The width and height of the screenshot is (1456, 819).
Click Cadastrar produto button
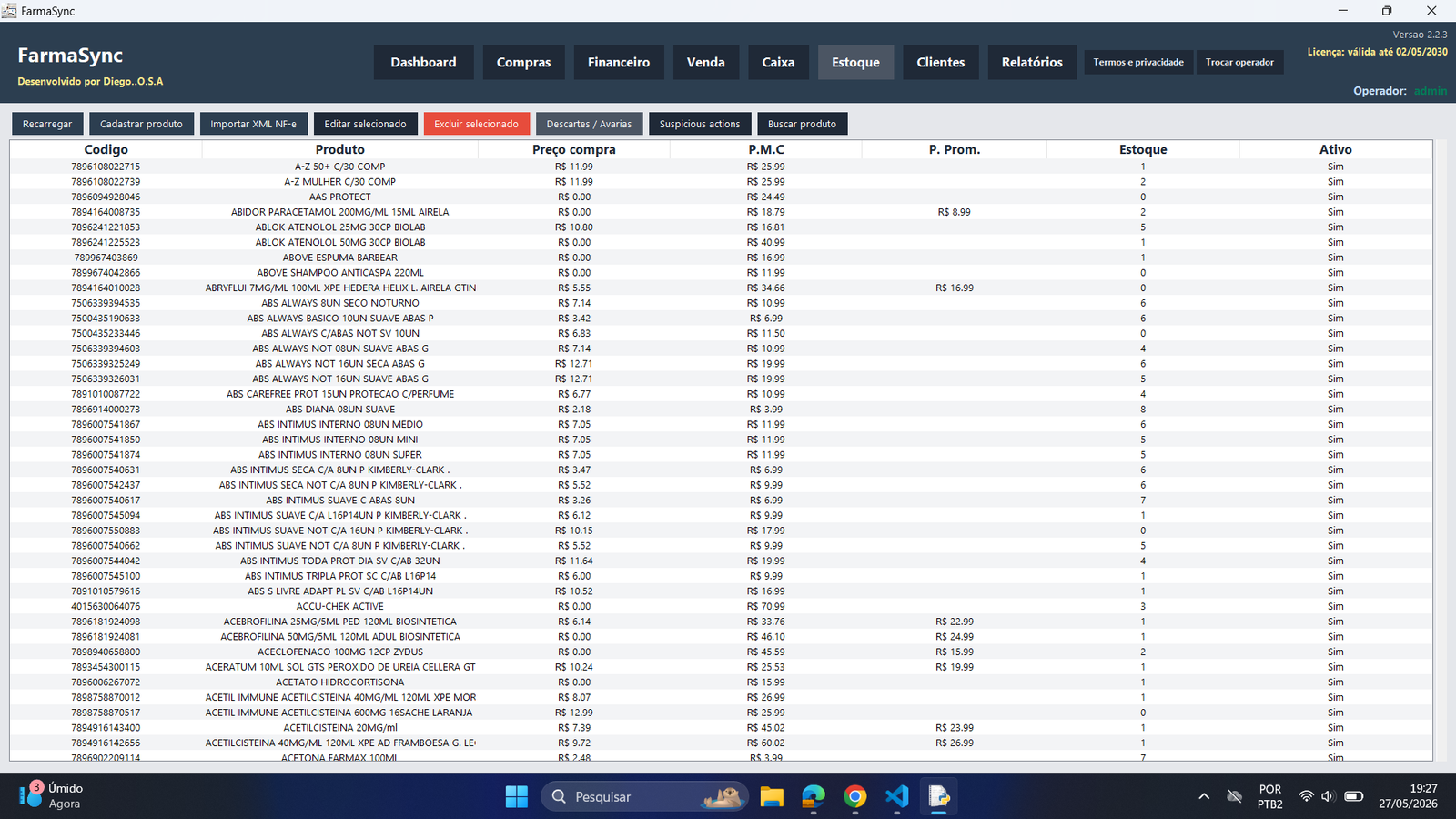pos(141,124)
